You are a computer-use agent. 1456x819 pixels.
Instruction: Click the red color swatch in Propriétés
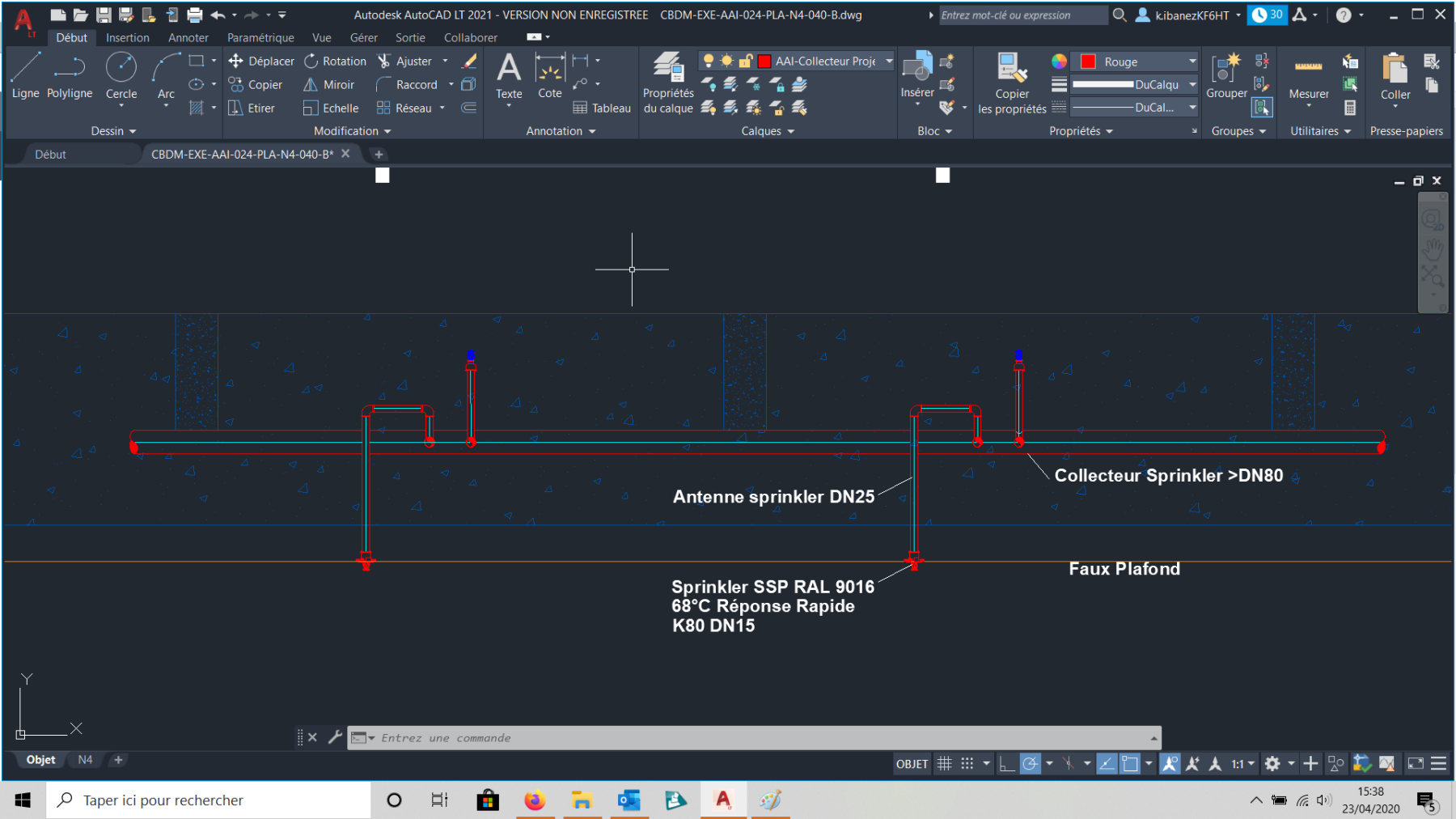coord(1088,62)
